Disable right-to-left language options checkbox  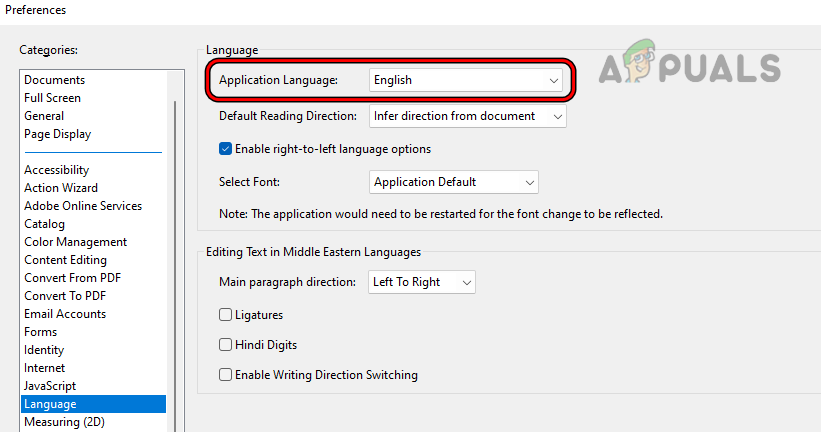[x=225, y=149]
